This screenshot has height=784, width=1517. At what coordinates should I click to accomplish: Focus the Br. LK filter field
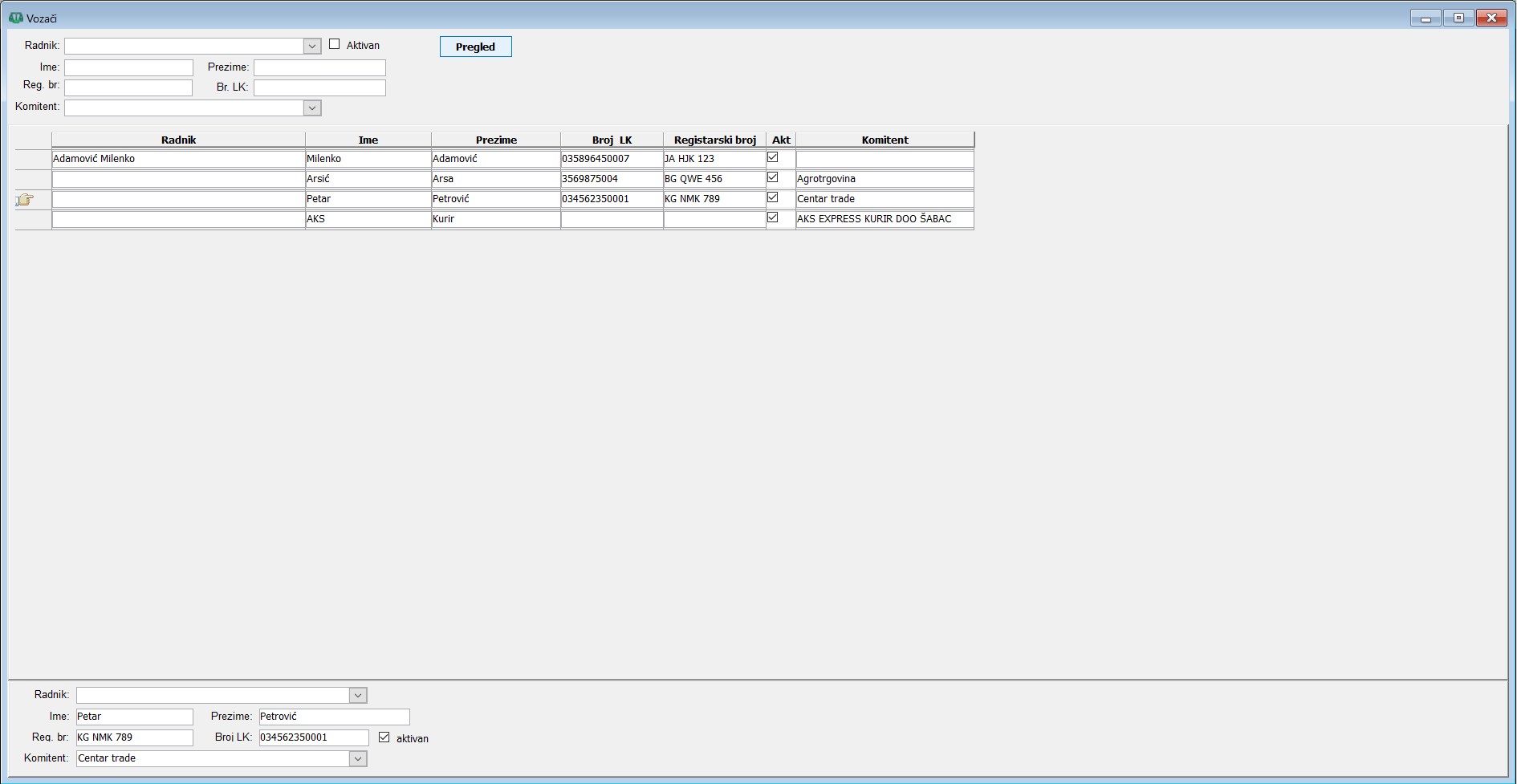[319, 87]
